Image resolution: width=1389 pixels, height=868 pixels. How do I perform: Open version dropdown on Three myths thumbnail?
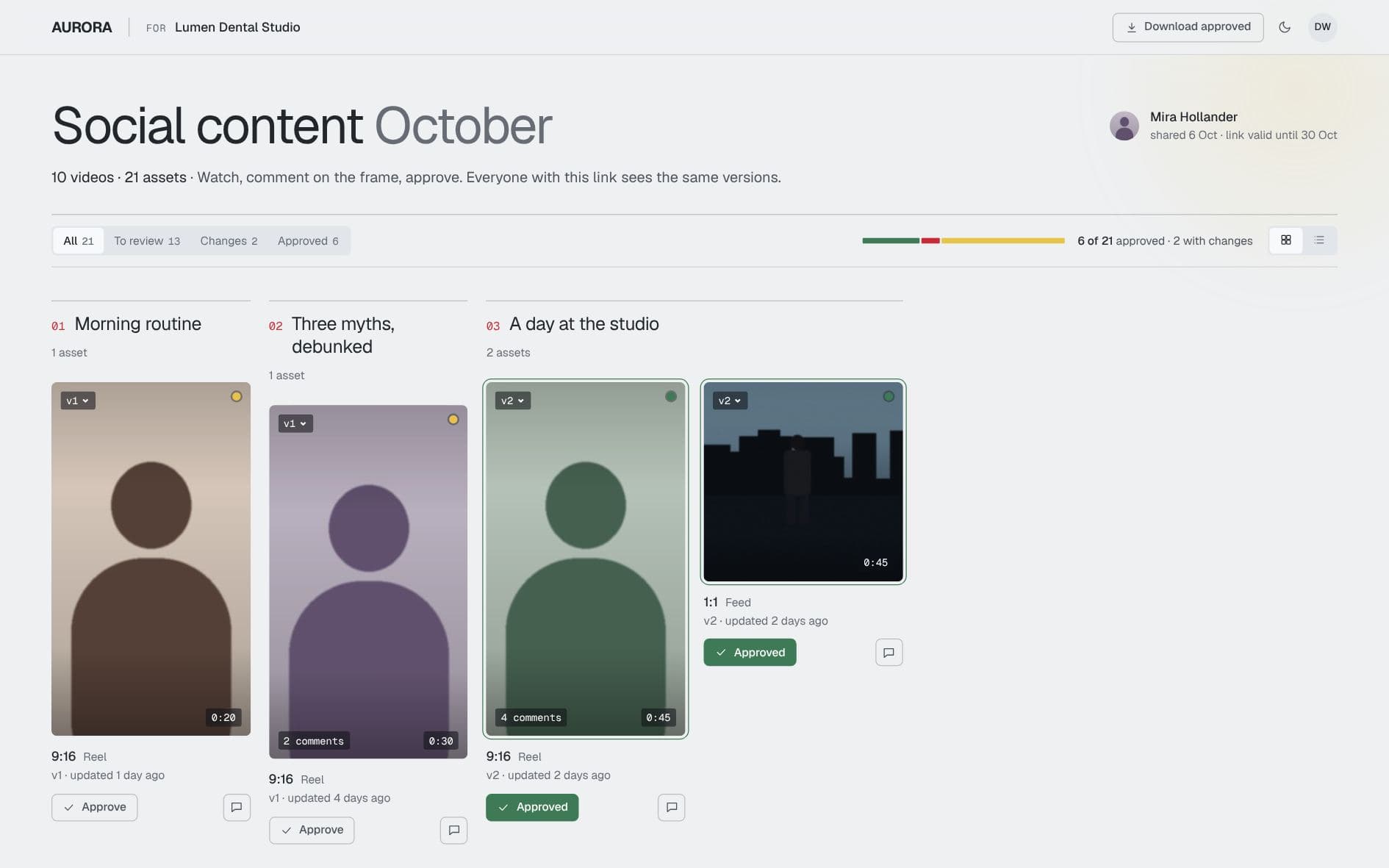[x=295, y=423]
